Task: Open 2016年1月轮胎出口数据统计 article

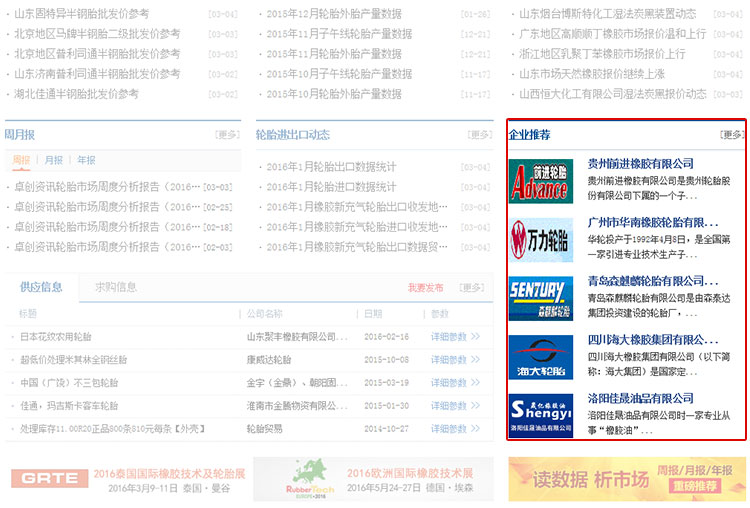Action: pyautogui.click(x=331, y=166)
